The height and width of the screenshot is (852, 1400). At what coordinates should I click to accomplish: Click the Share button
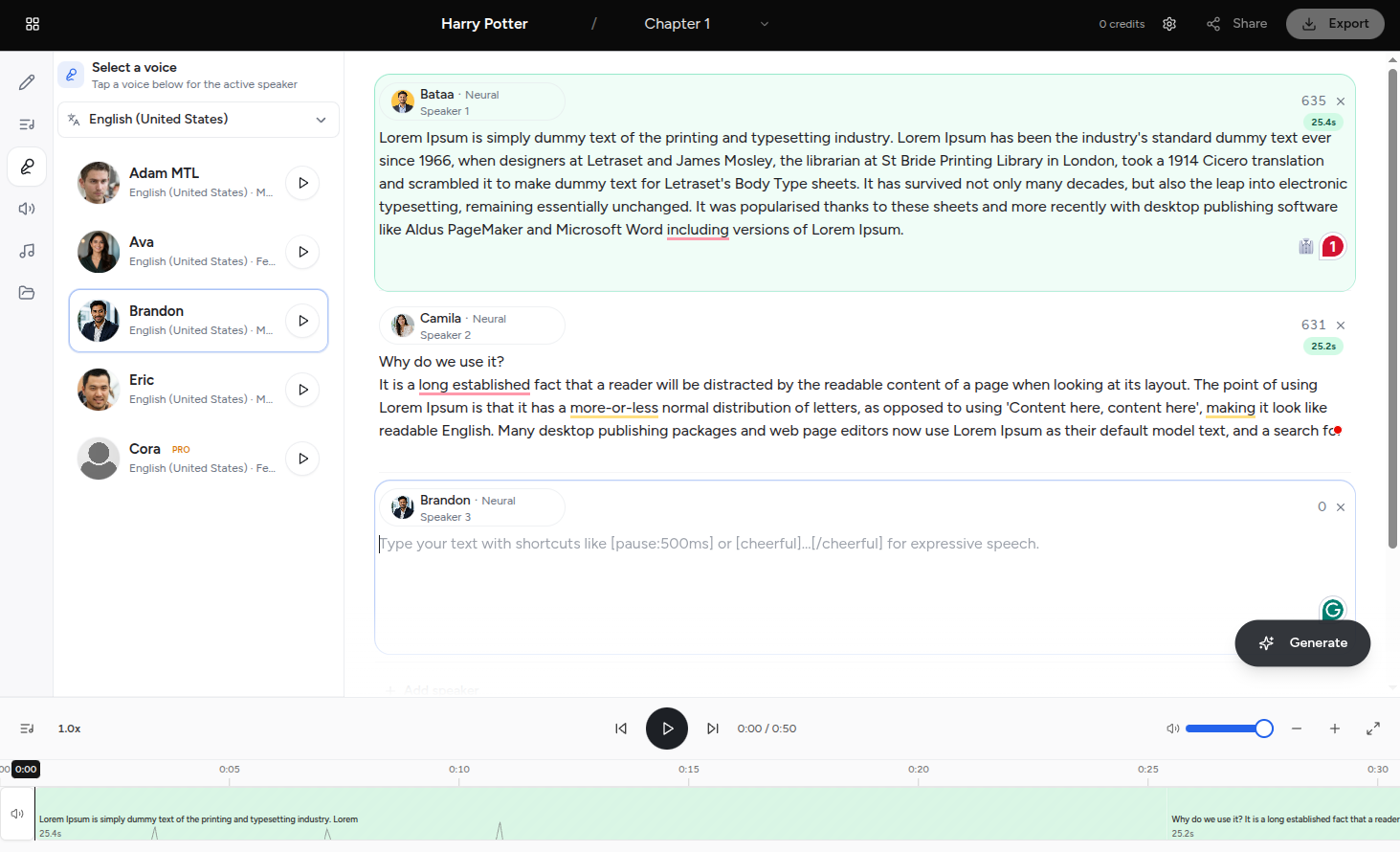click(1237, 24)
